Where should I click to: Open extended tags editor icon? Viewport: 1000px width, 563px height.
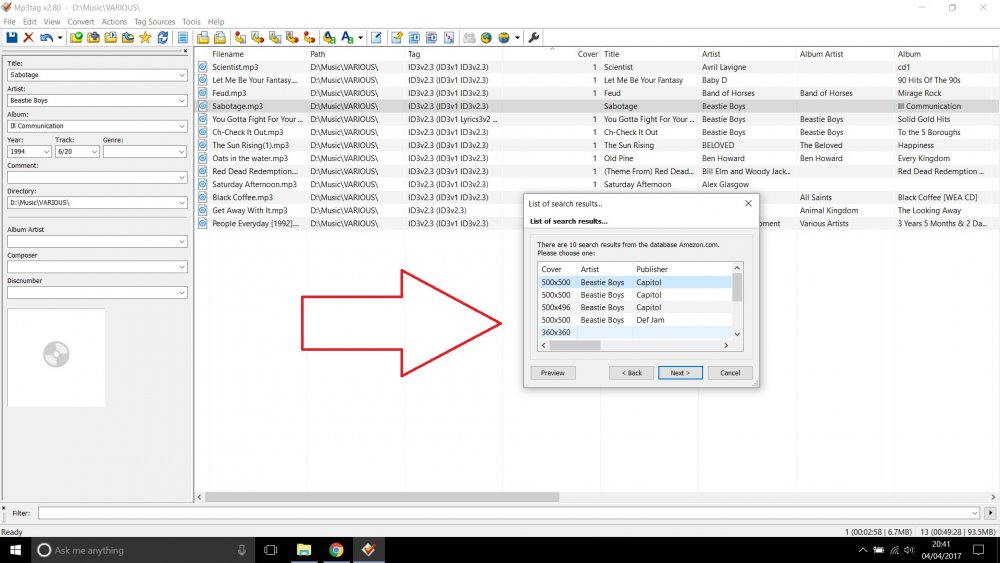[x=376, y=38]
